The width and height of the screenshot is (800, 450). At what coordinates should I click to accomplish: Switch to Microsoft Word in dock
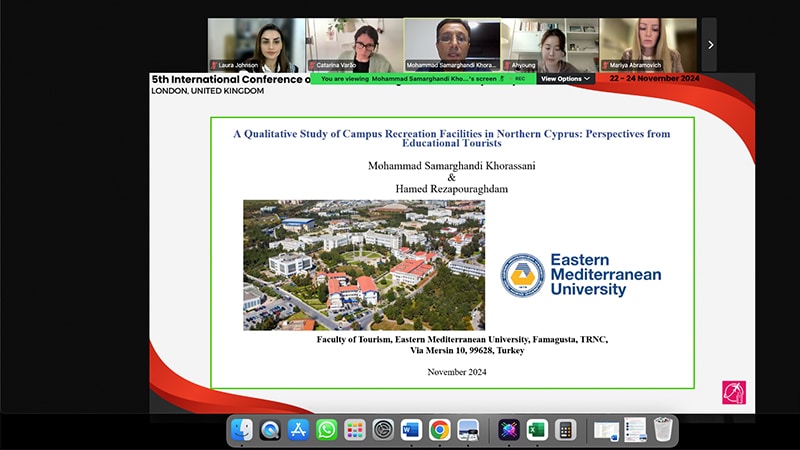click(x=411, y=430)
